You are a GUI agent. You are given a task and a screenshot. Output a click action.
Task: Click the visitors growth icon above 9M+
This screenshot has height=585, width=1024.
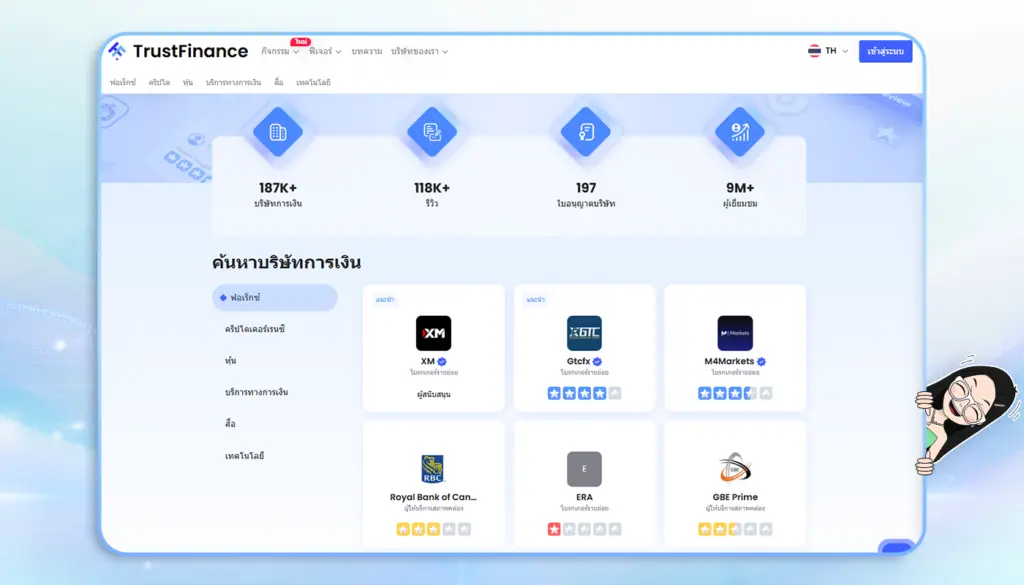coord(737,131)
